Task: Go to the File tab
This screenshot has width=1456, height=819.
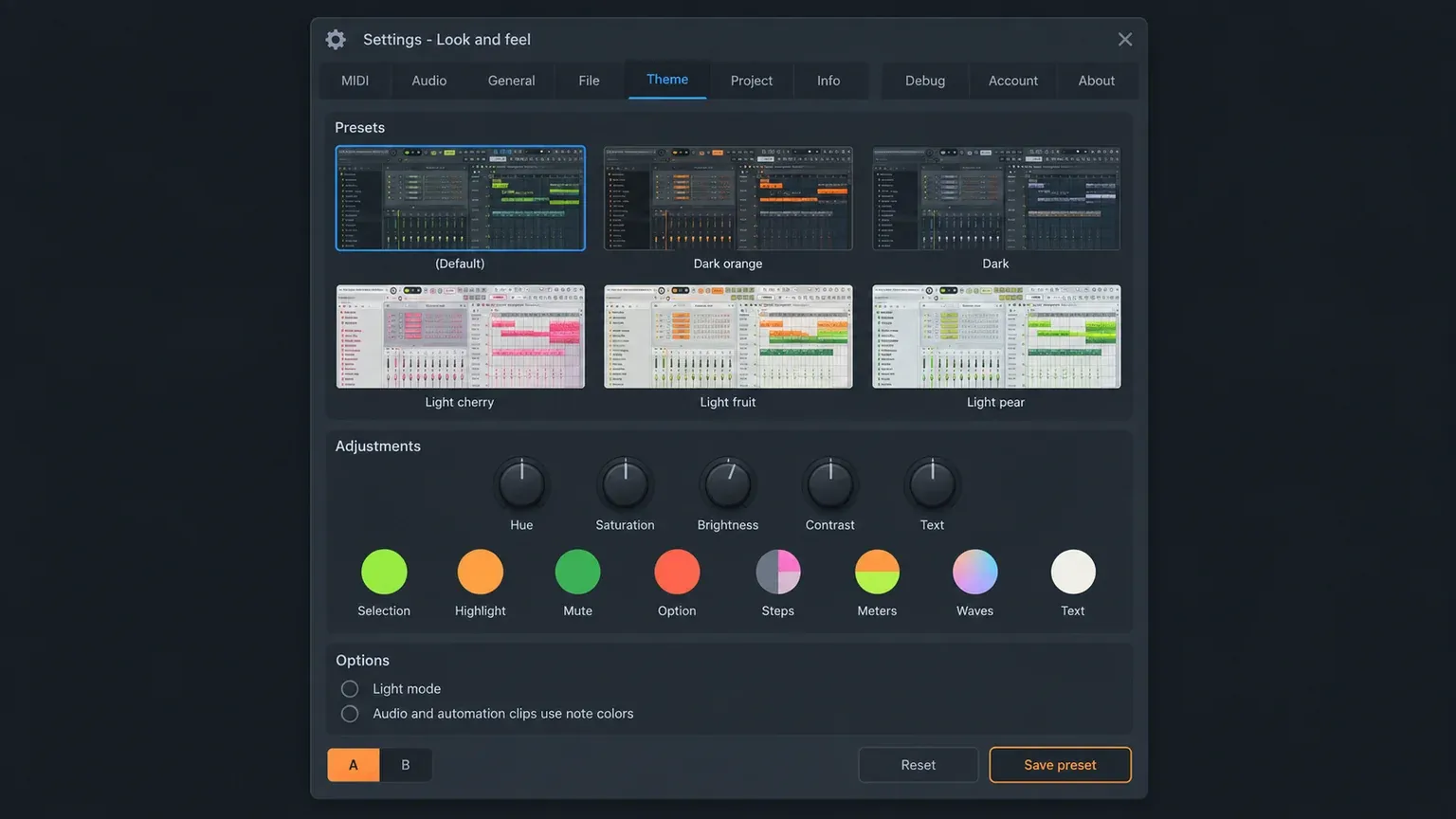Action: click(589, 81)
